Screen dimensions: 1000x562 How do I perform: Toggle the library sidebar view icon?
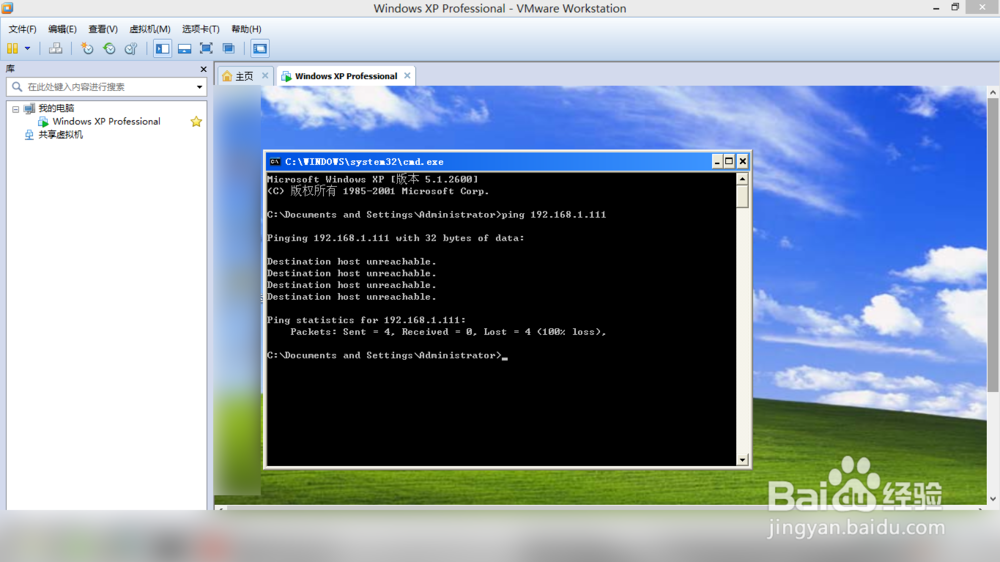[163, 48]
